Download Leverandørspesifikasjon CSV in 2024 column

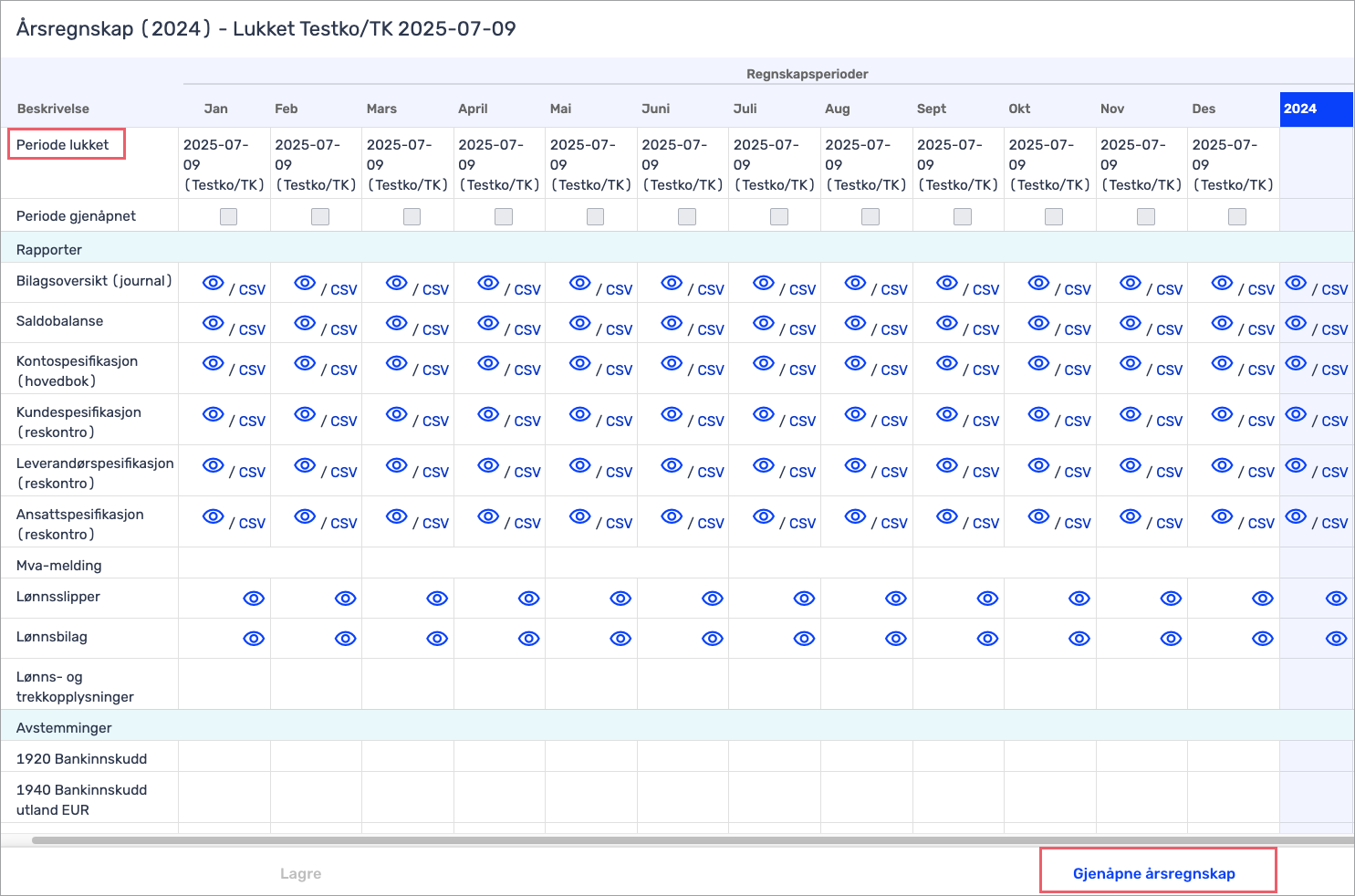(x=1334, y=473)
